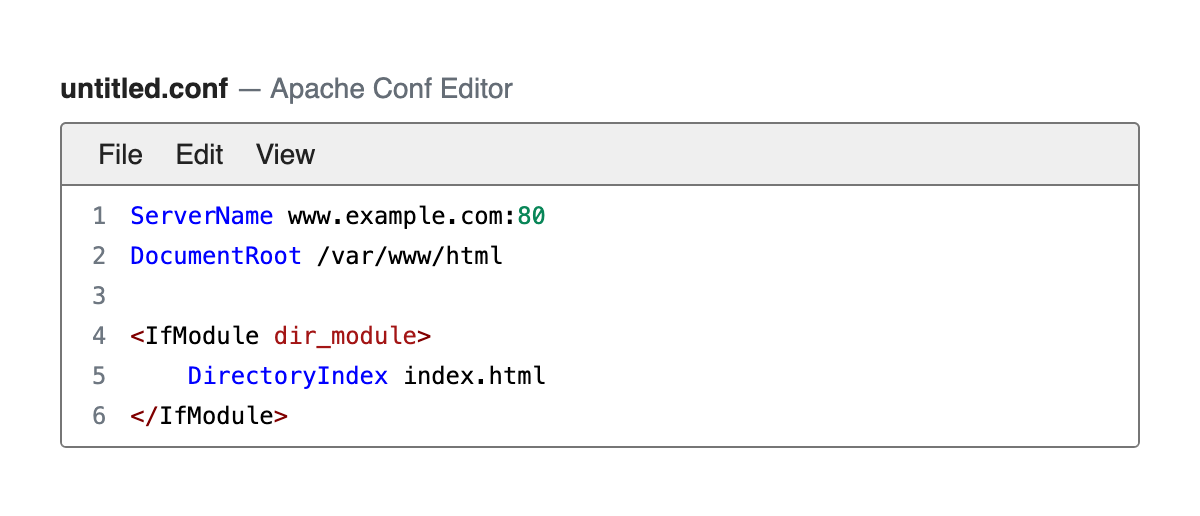
Task: Click line number 4 in gutter
Action: (98, 336)
